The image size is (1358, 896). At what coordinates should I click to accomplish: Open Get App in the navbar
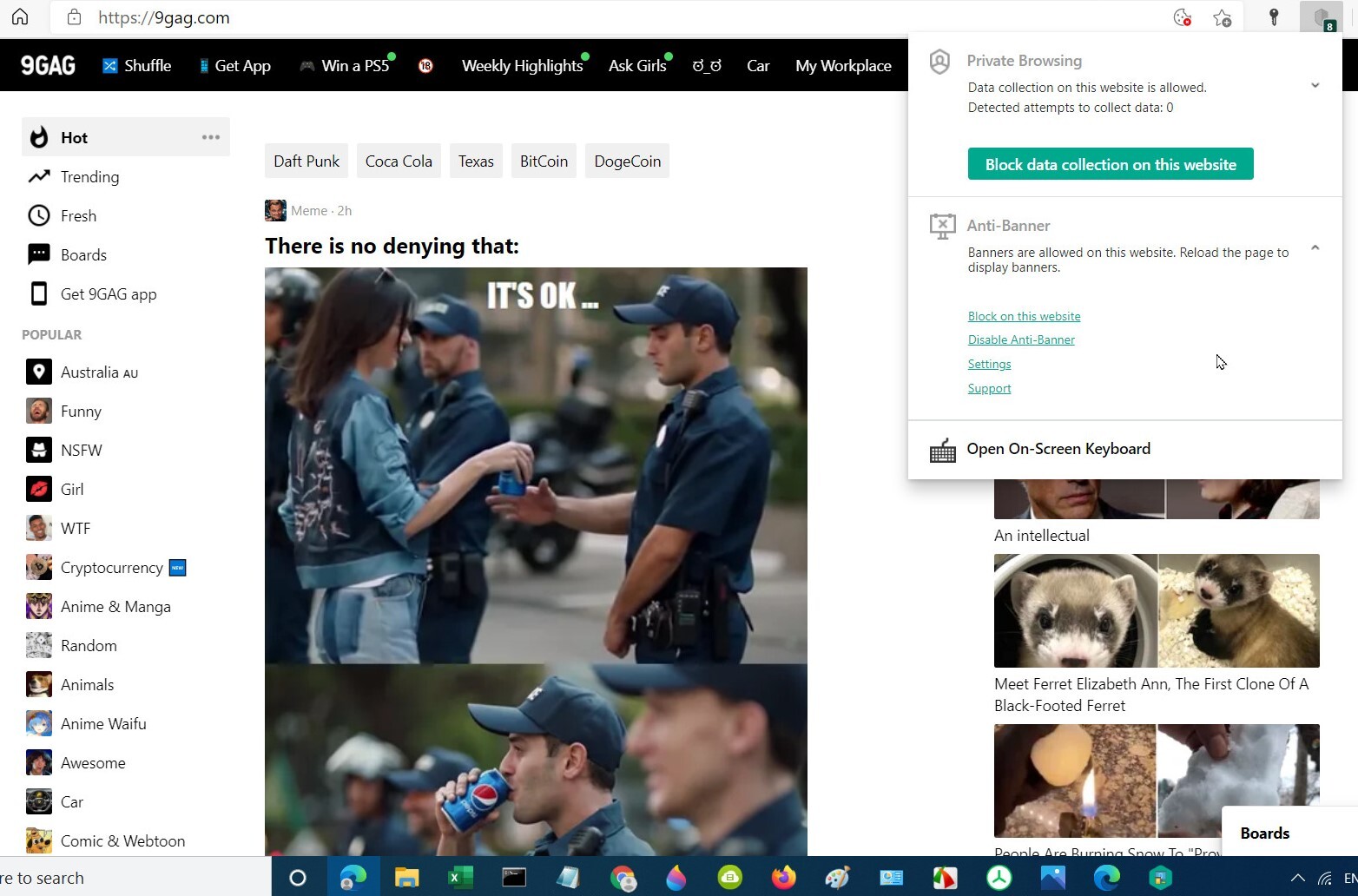click(235, 66)
